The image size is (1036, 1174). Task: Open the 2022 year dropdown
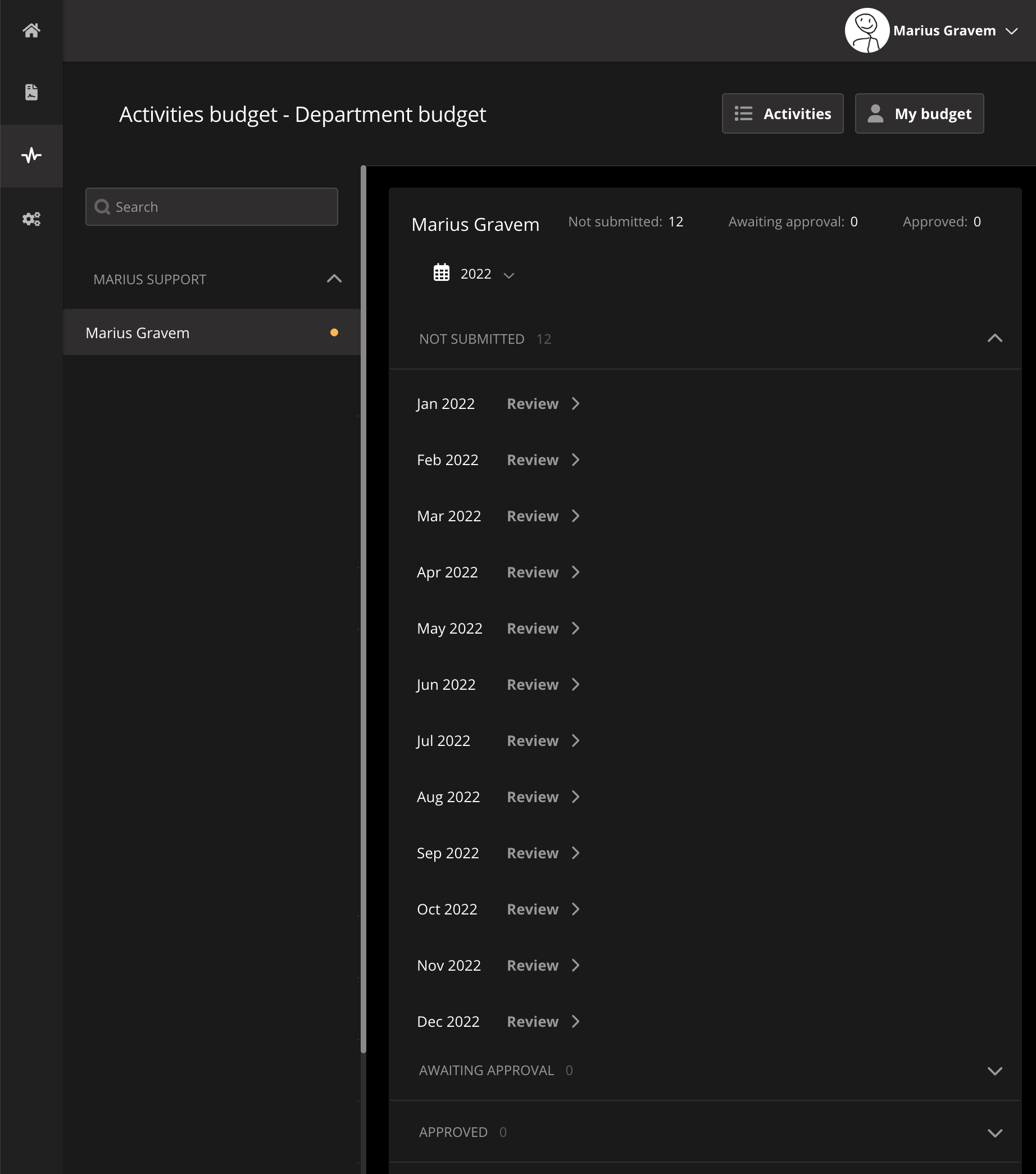(486, 274)
